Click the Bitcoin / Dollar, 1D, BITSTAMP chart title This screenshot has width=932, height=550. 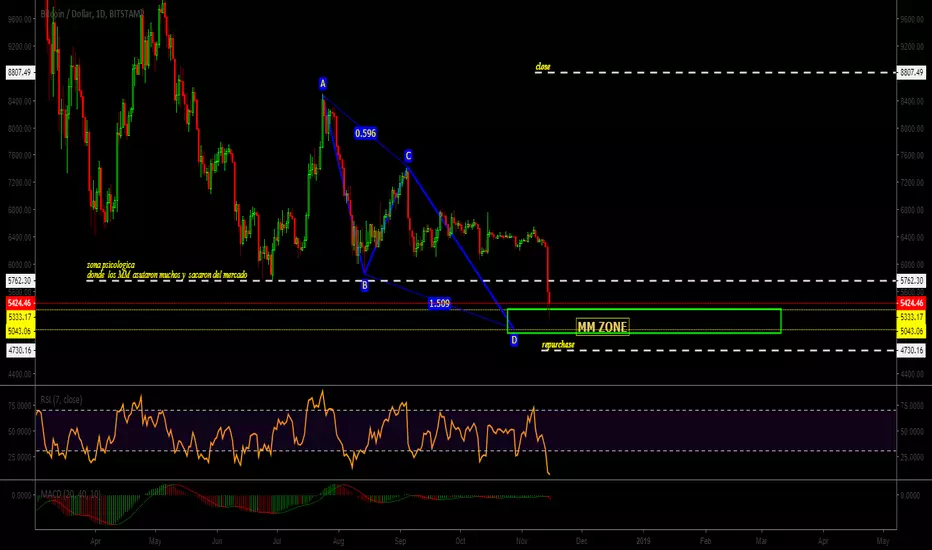pos(92,14)
